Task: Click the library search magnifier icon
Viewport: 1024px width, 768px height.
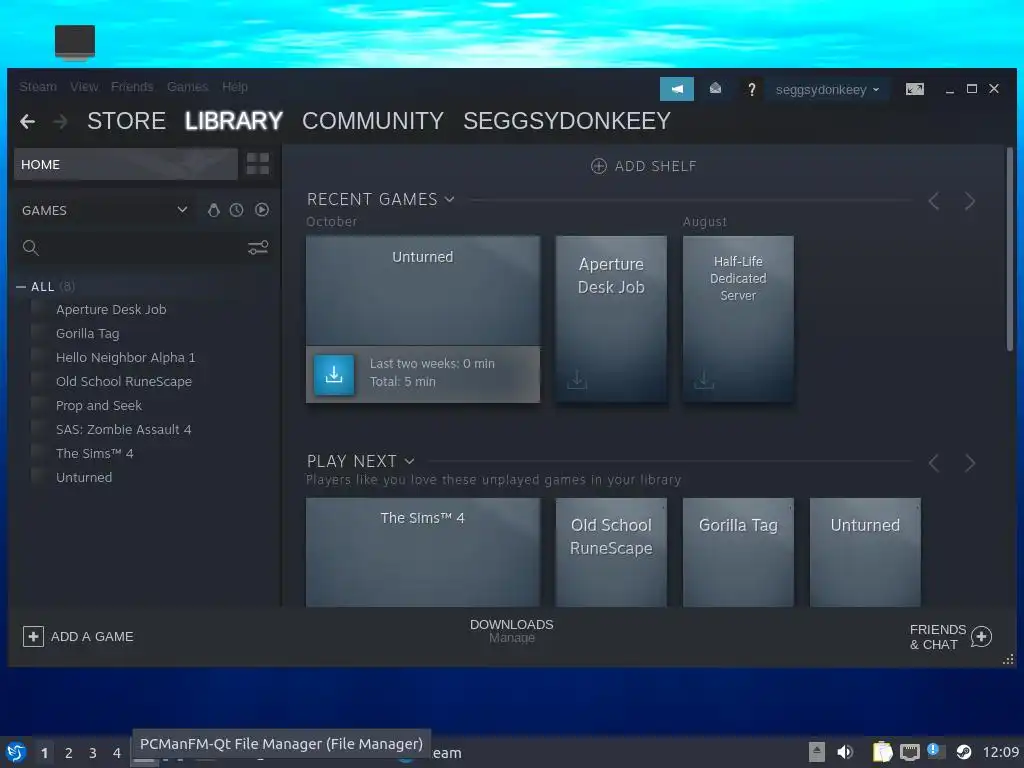Action: point(31,248)
